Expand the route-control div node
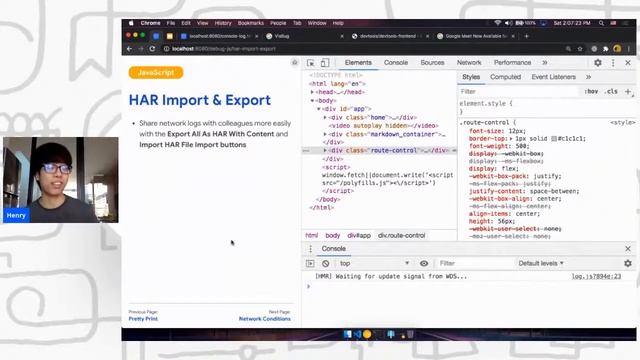This screenshot has height=360, width=640. tap(325, 151)
